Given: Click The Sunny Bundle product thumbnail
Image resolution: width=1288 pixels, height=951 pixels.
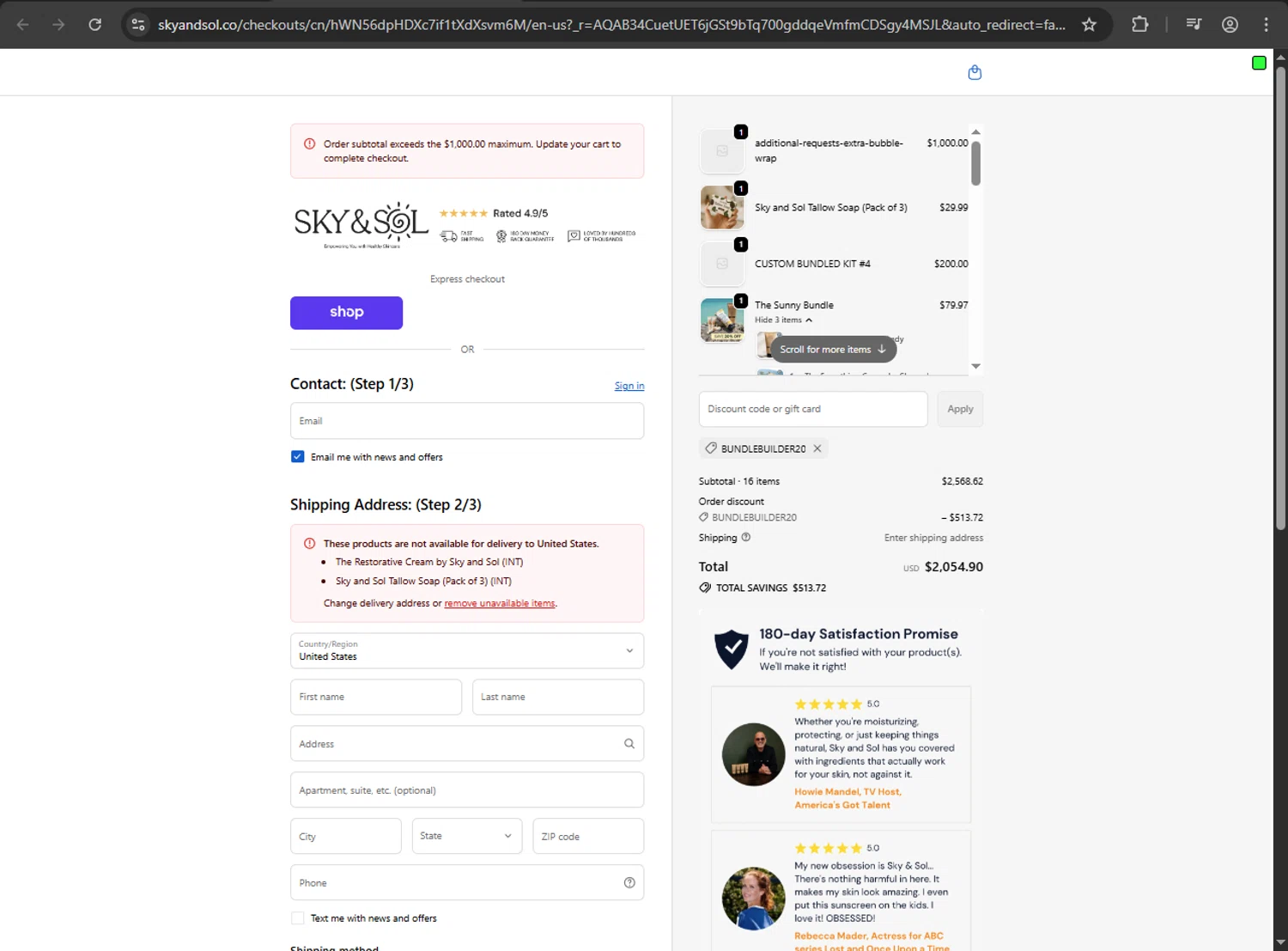Looking at the screenshot, I should pyautogui.click(x=722, y=320).
